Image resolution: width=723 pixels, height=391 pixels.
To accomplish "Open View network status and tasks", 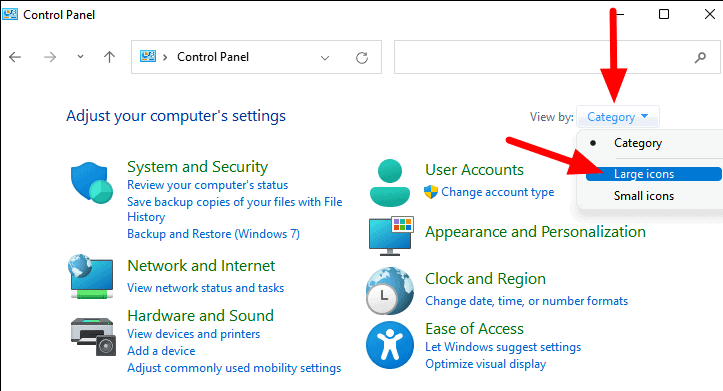I will coord(206,288).
